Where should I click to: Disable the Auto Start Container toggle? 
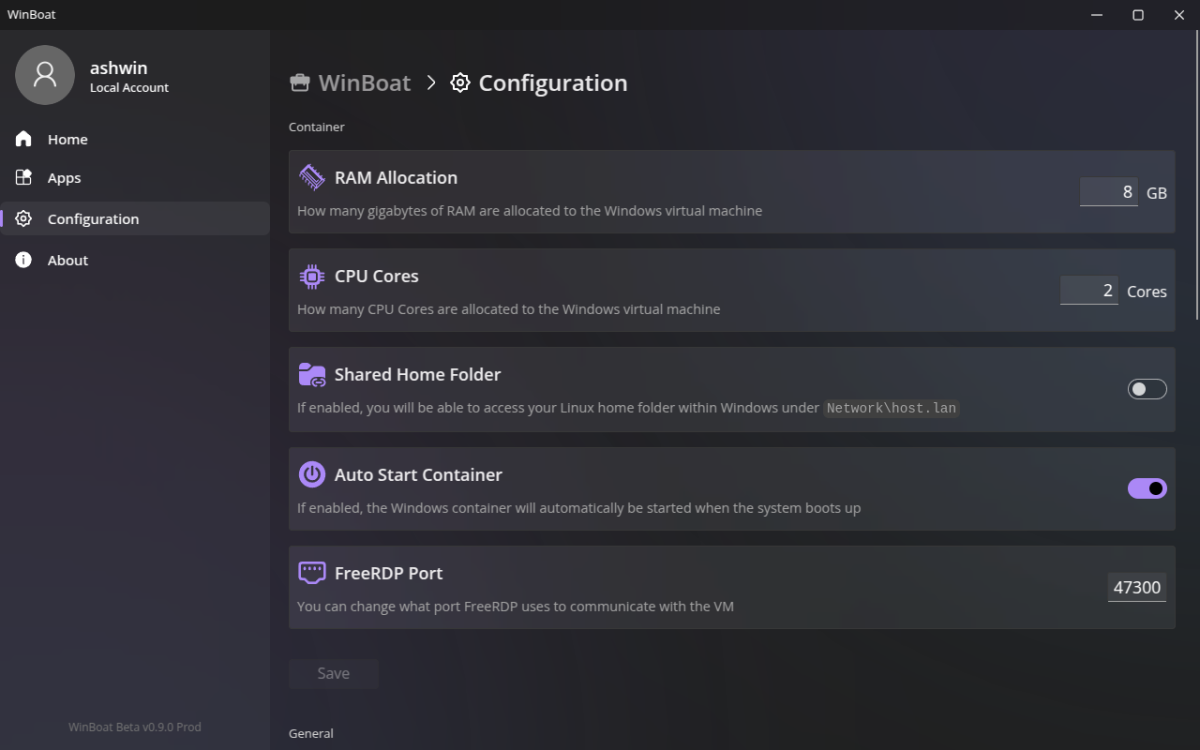coord(1147,488)
